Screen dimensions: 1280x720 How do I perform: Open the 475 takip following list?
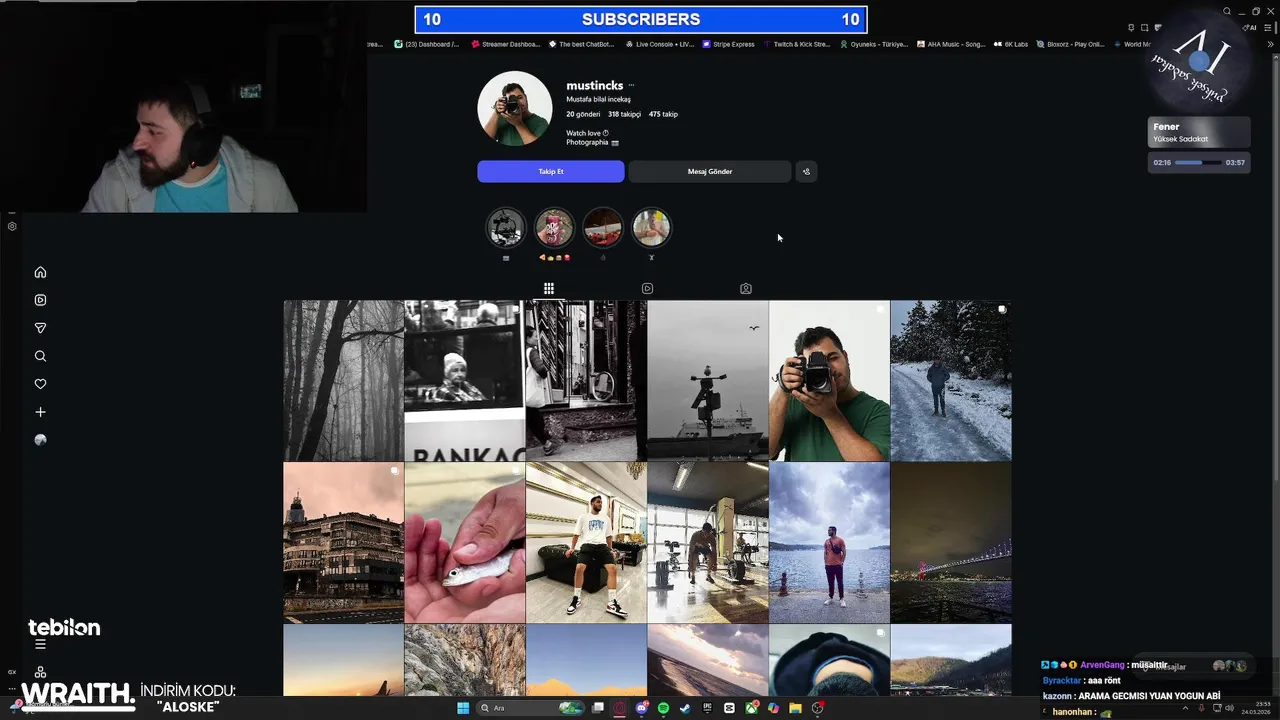click(x=663, y=114)
